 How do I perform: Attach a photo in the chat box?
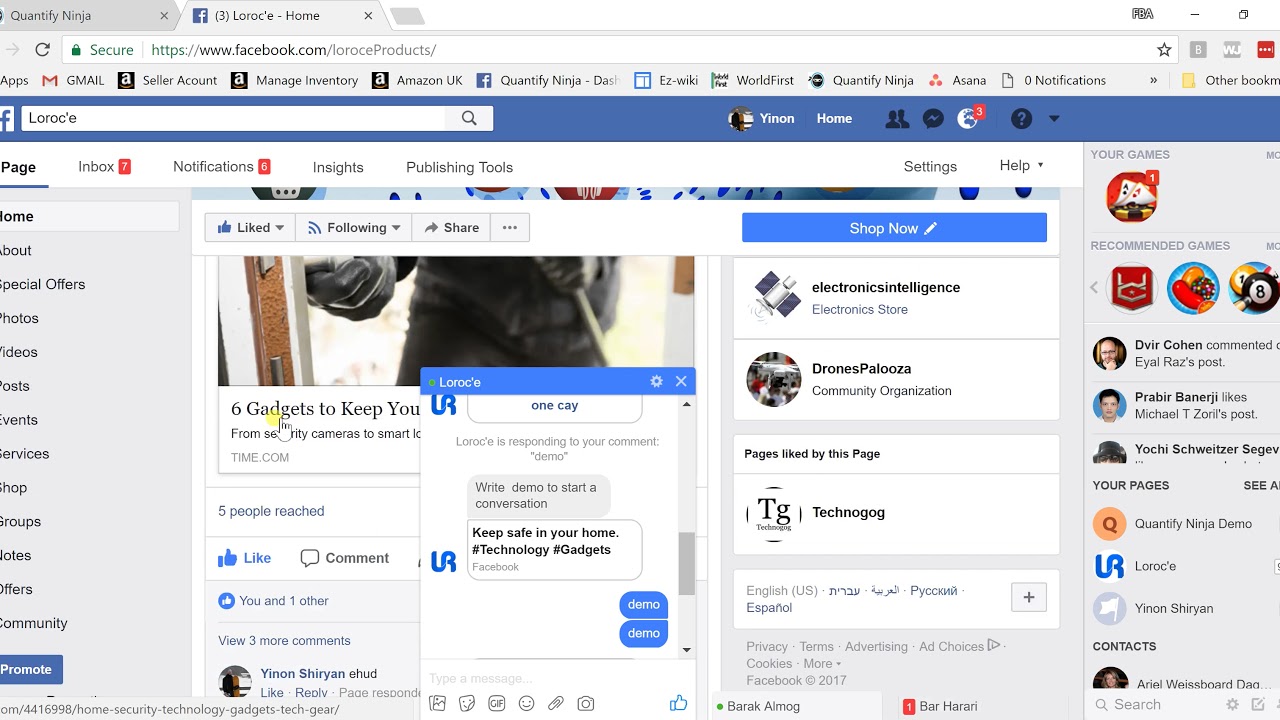coord(437,703)
